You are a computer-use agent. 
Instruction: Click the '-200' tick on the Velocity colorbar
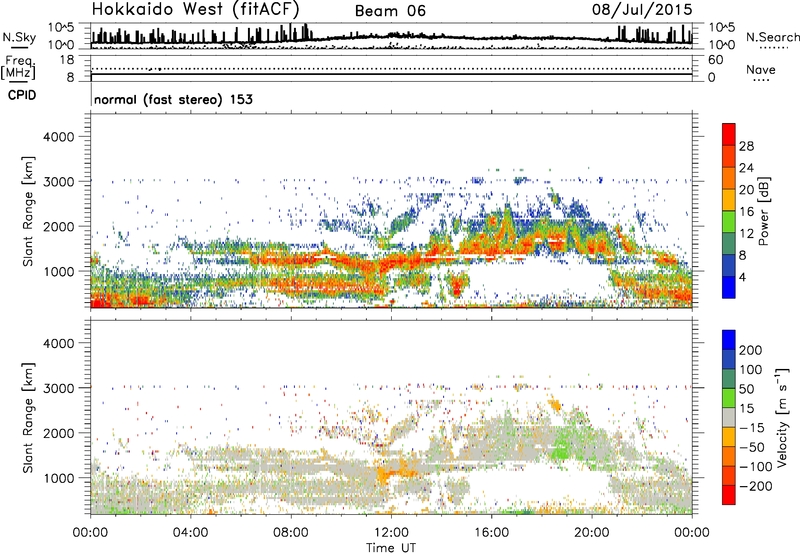(755, 486)
